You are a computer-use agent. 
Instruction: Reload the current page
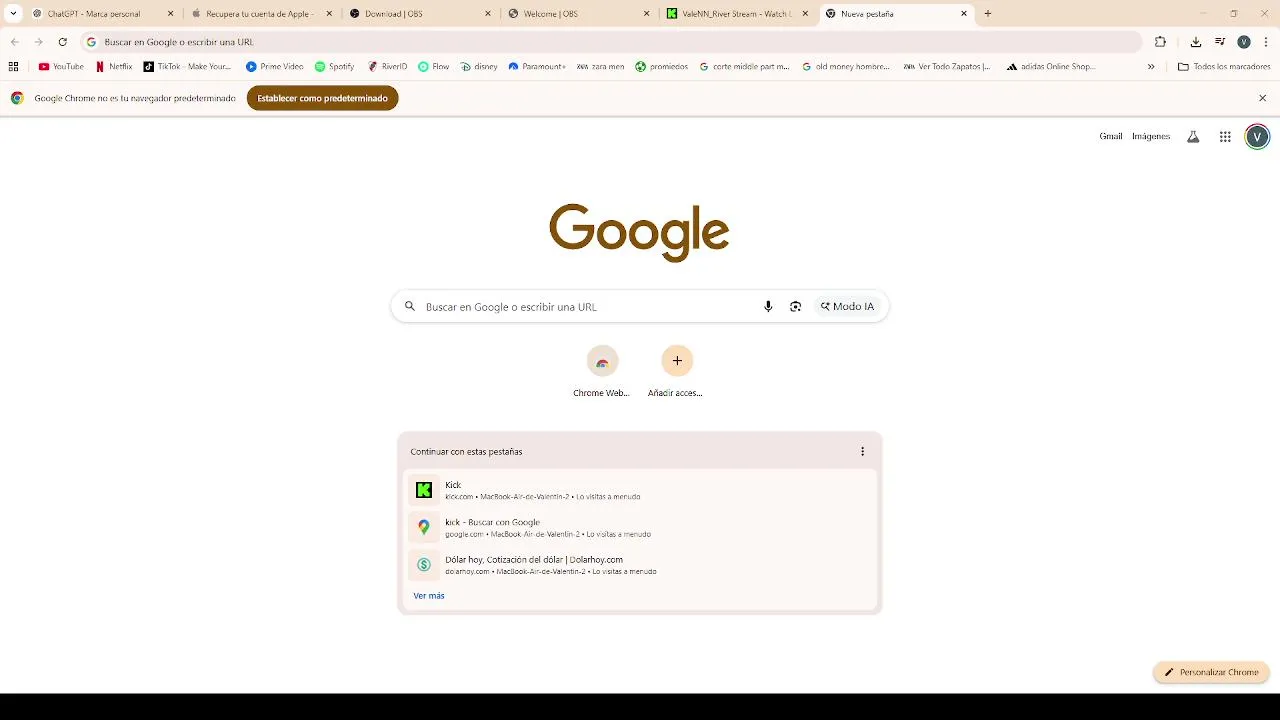[x=62, y=42]
